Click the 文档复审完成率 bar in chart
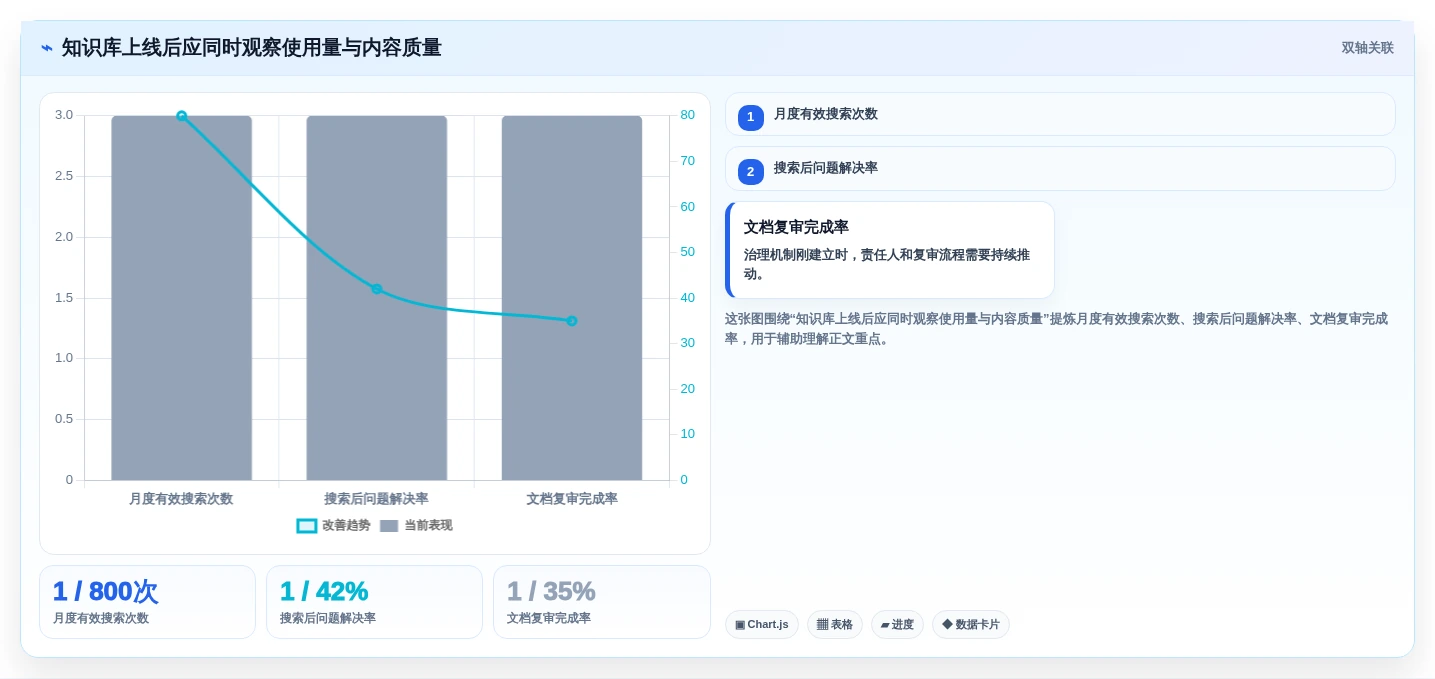1435x679 pixels. [572, 298]
